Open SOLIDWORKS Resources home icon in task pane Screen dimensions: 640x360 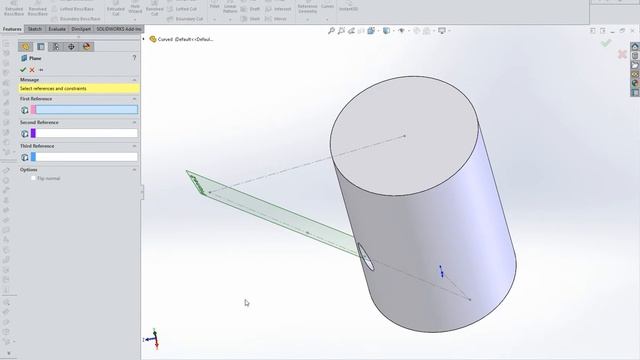click(635, 47)
